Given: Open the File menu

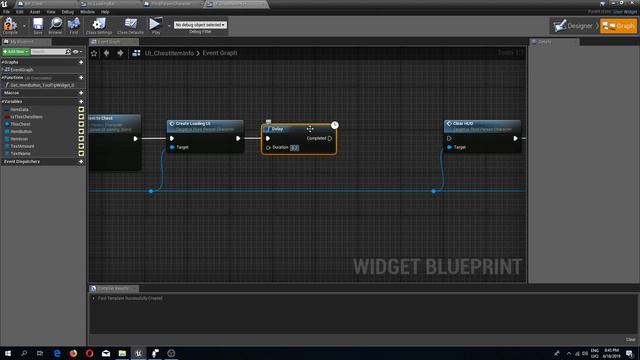Looking at the screenshot, I should (6, 12).
